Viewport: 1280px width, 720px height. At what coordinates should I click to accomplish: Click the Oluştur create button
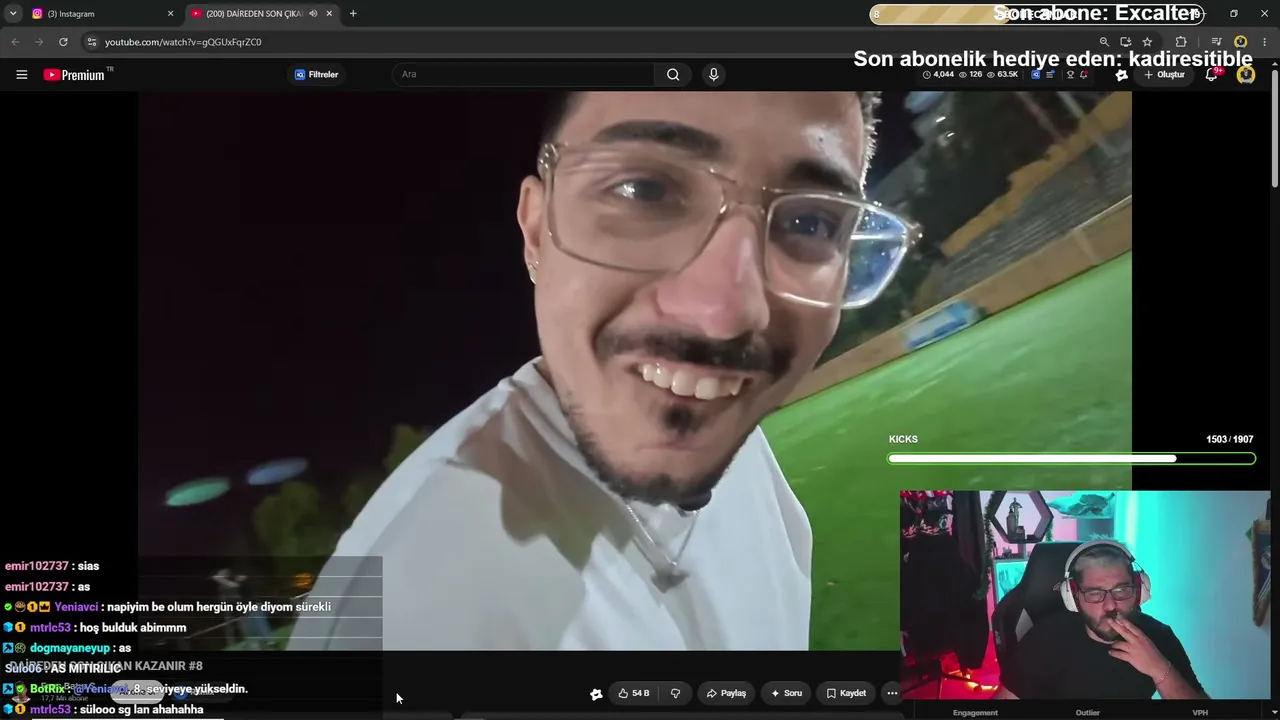(x=1165, y=75)
